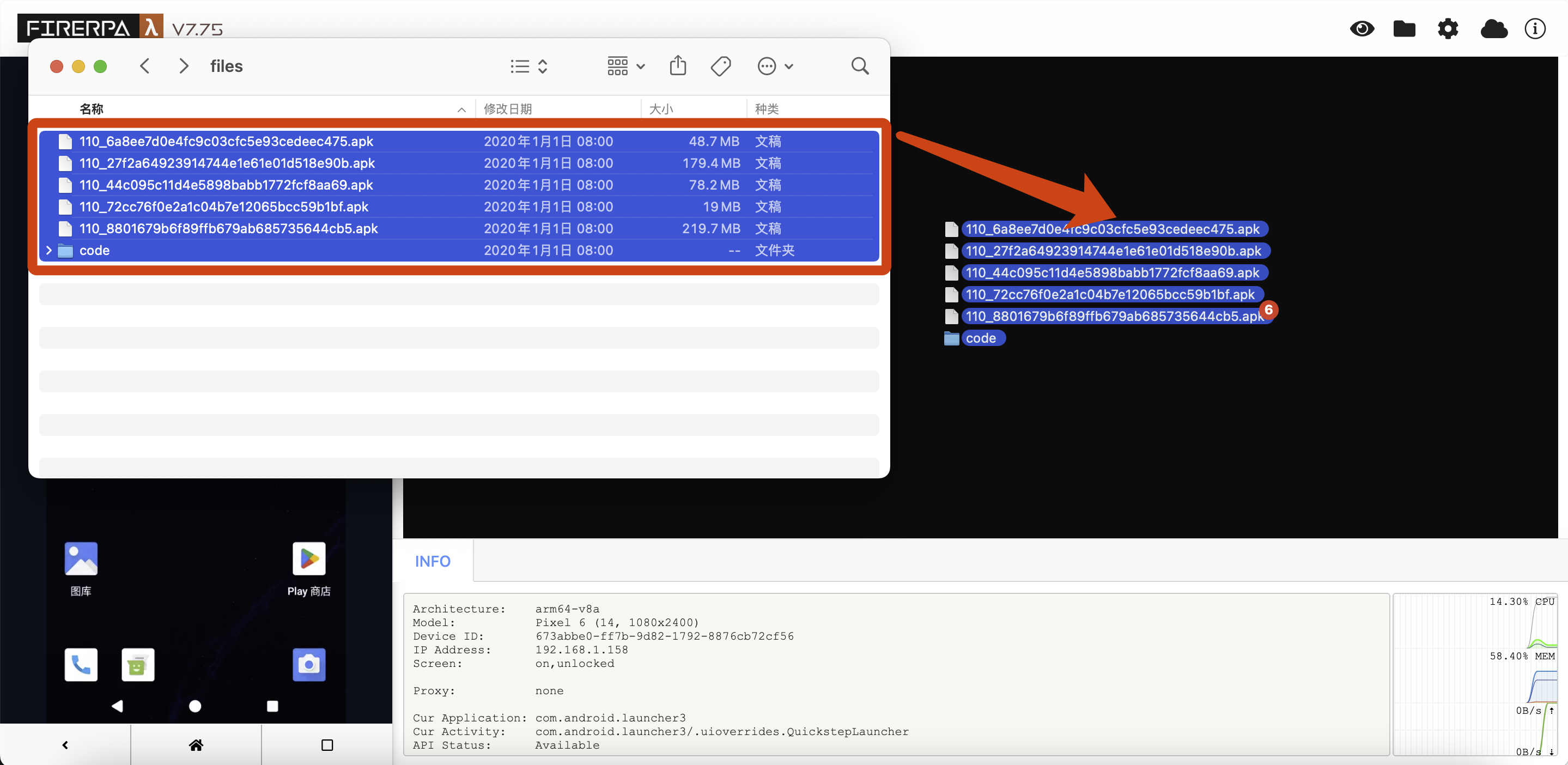1568x765 pixels.
Task: Click the Finder share icon
Action: point(677,66)
